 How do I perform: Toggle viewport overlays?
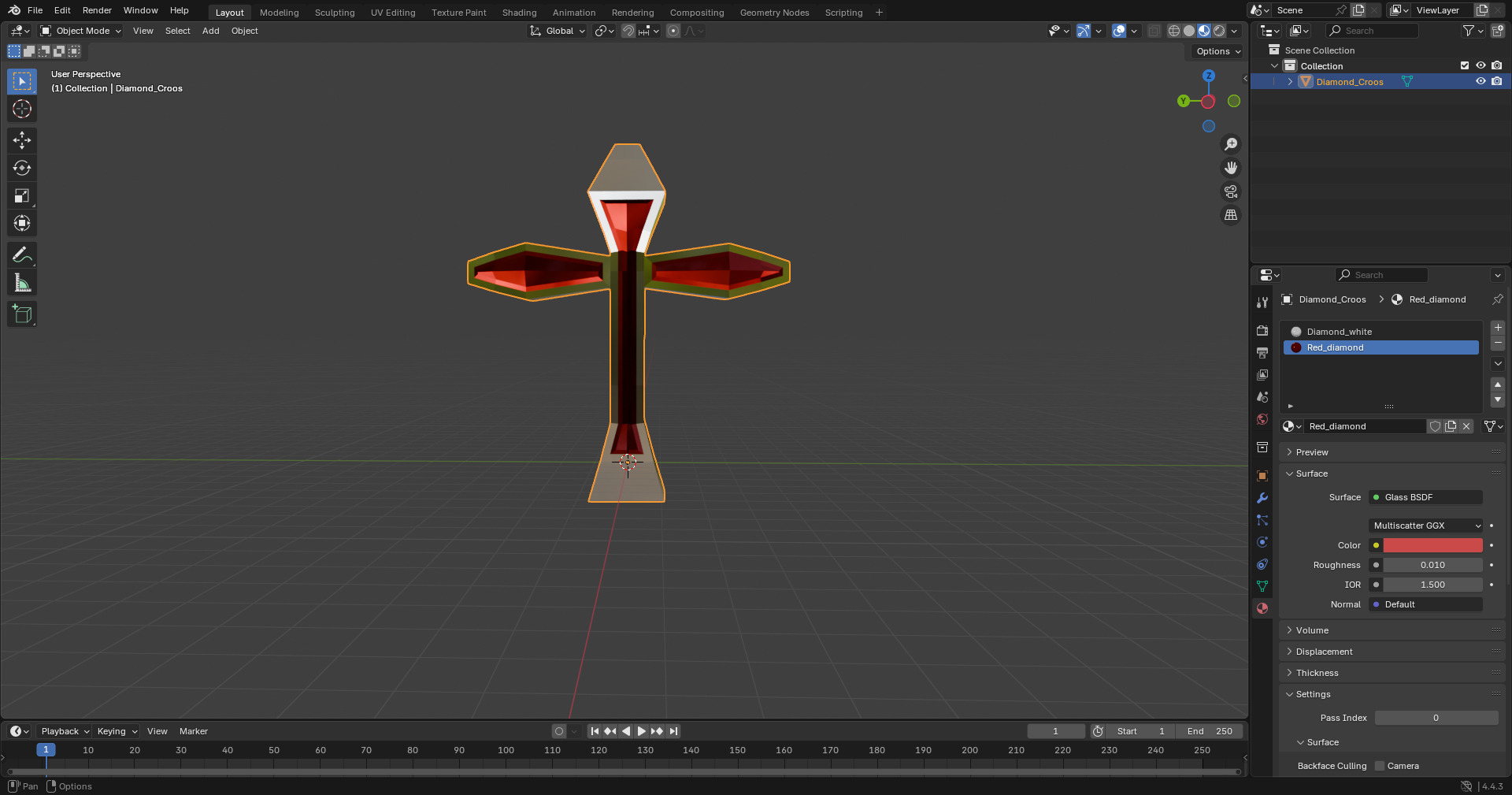1119,31
